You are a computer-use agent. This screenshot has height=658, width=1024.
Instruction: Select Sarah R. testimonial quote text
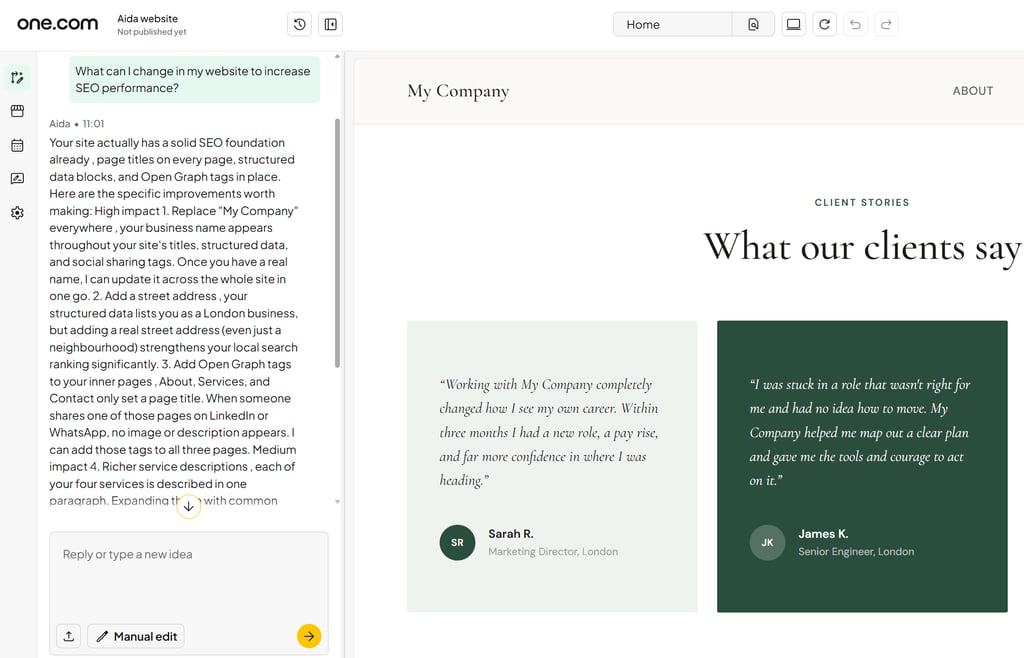click(549, 432)
